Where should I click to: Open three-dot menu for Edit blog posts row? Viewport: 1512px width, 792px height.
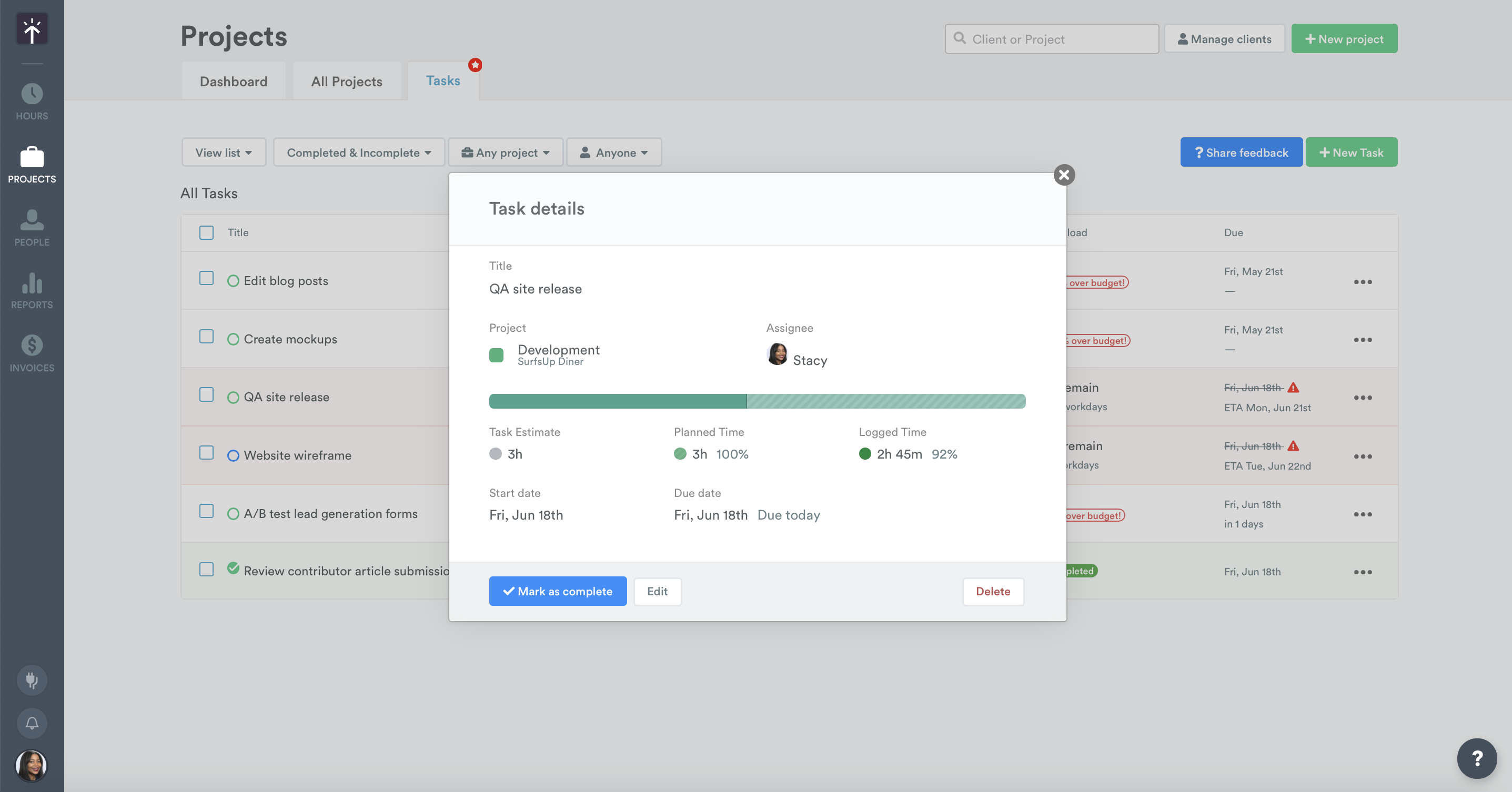click(1363, 282)
